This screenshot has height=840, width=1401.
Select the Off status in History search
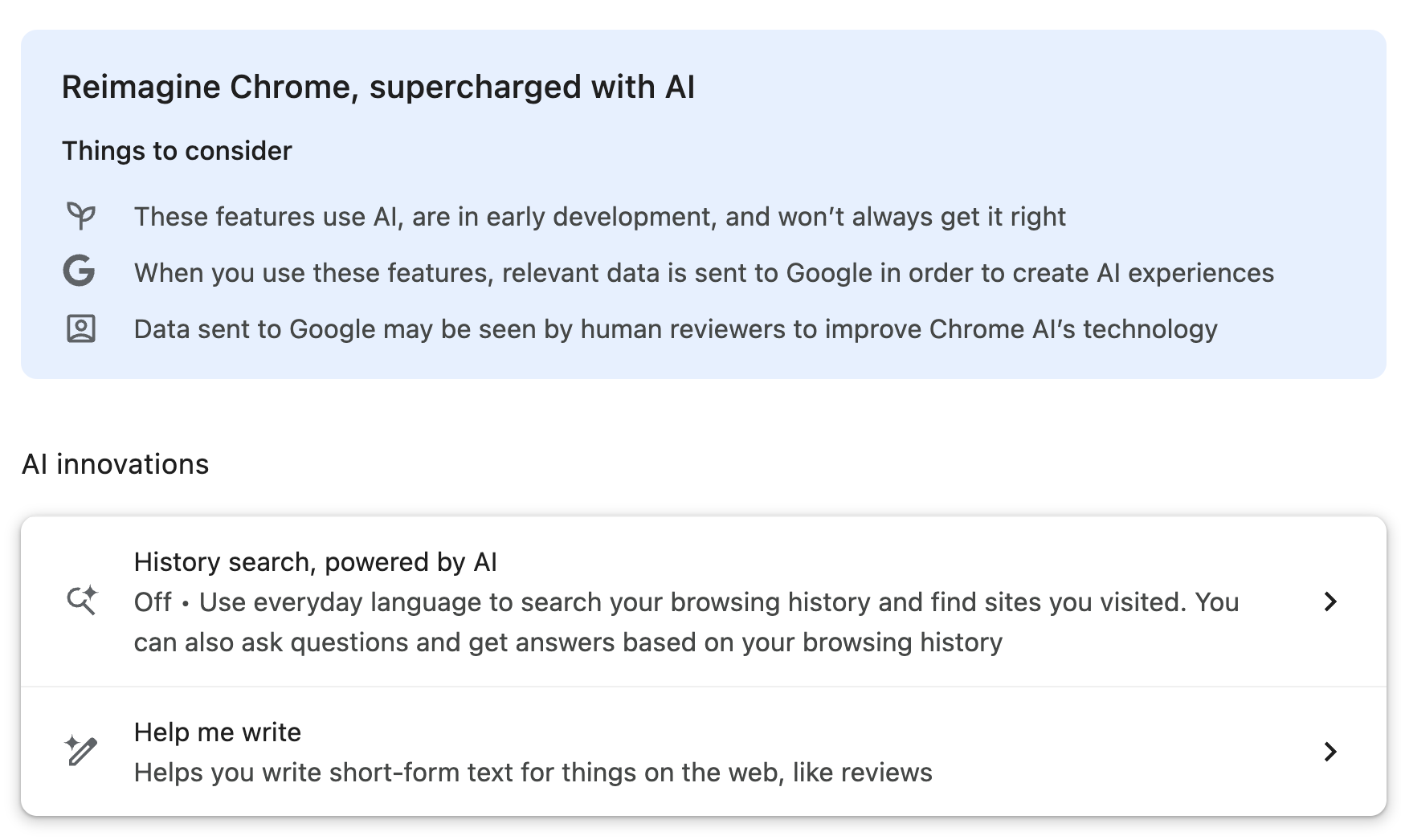click(153, 602)
